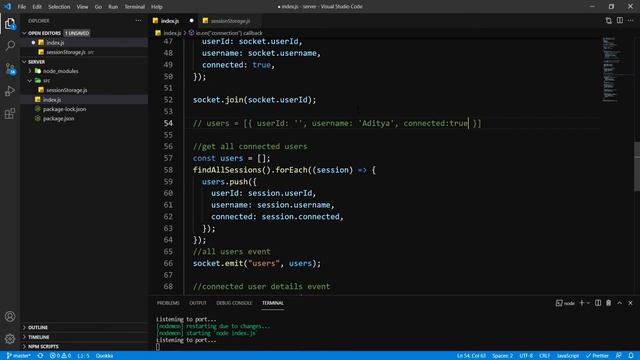
Task: Open Run and Debug view
Action: [10, 91]
